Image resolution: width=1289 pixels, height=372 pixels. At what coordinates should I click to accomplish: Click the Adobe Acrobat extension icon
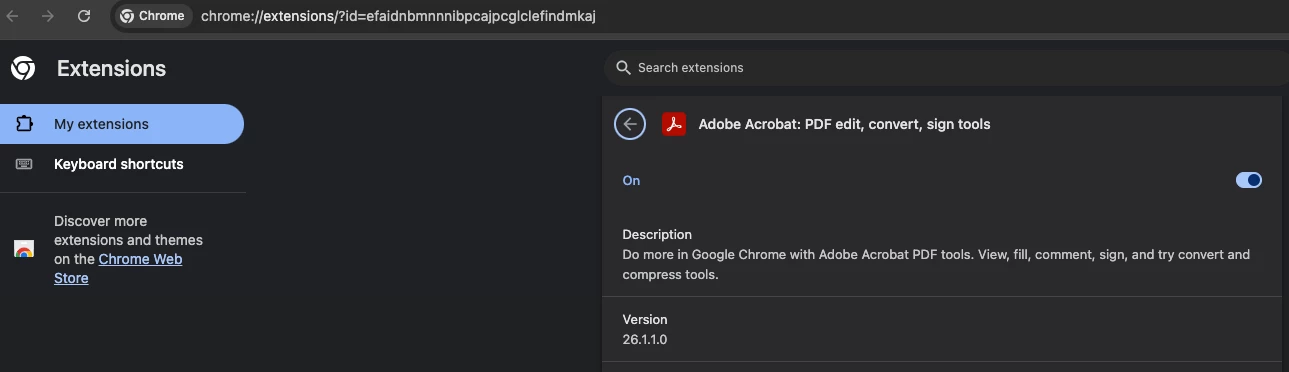click(674, 124)
